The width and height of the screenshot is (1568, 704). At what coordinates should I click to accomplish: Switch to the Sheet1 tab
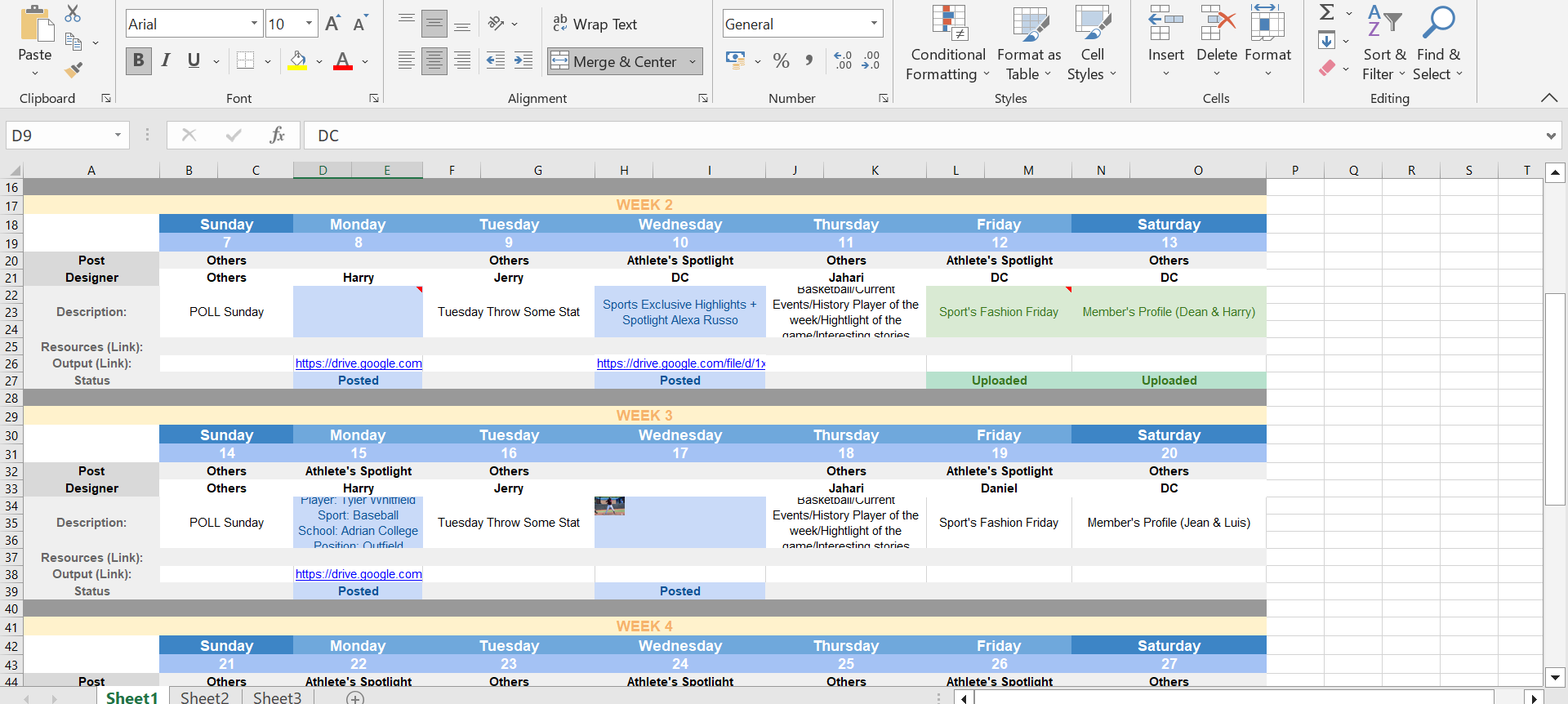(x=132, y=697)
